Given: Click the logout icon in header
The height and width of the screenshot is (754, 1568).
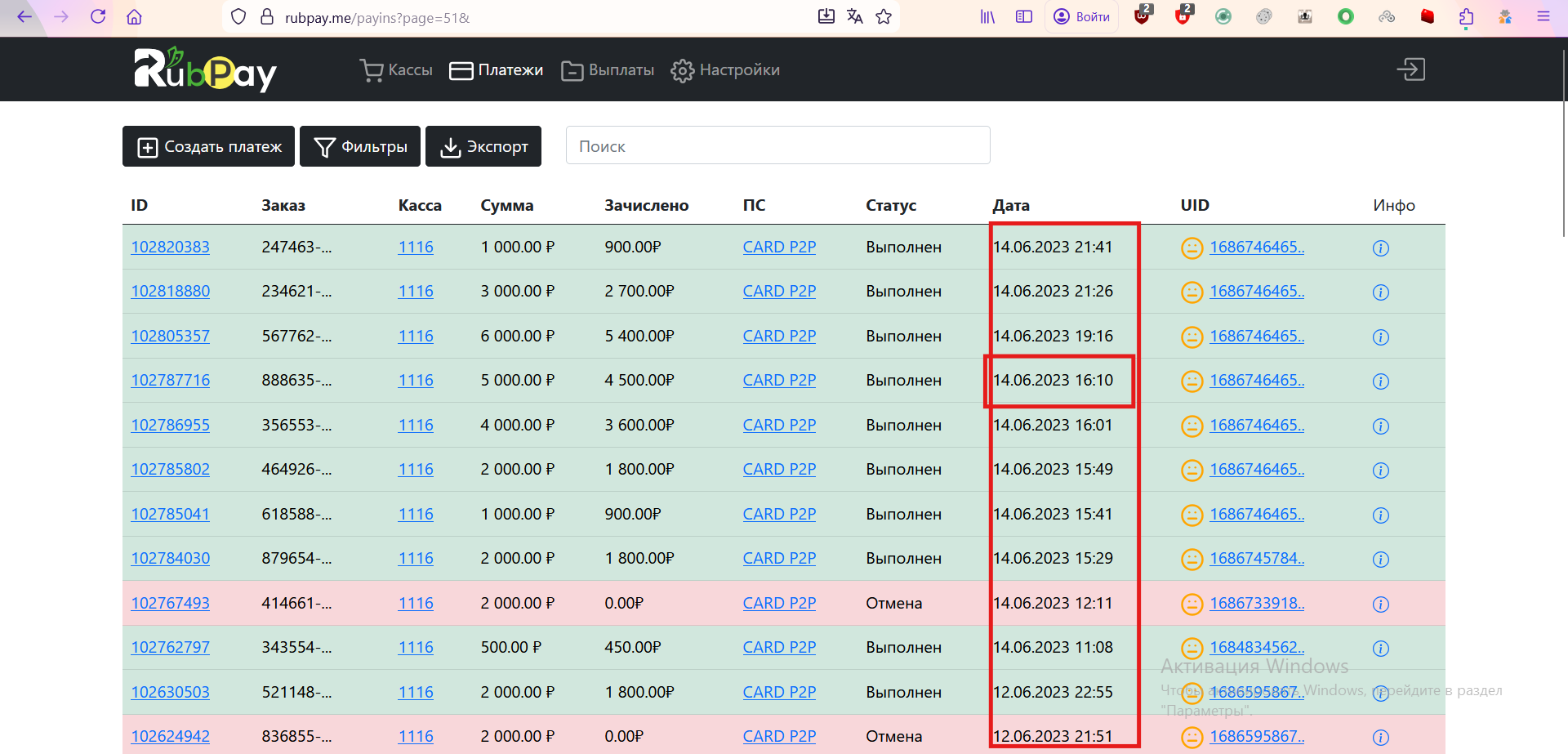Looking at the screenshot, I should (1410, 69).
